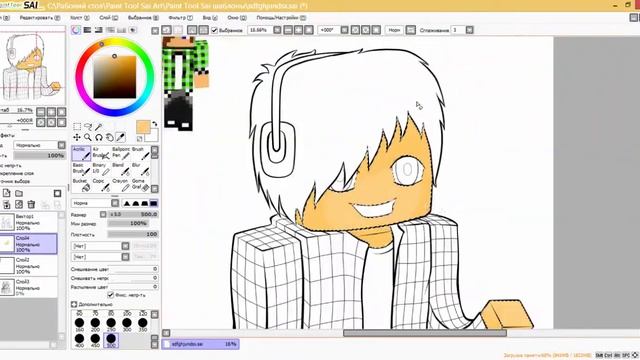Open the Окно menu
This screenshot has height=360, width=640.
[237, 18]
